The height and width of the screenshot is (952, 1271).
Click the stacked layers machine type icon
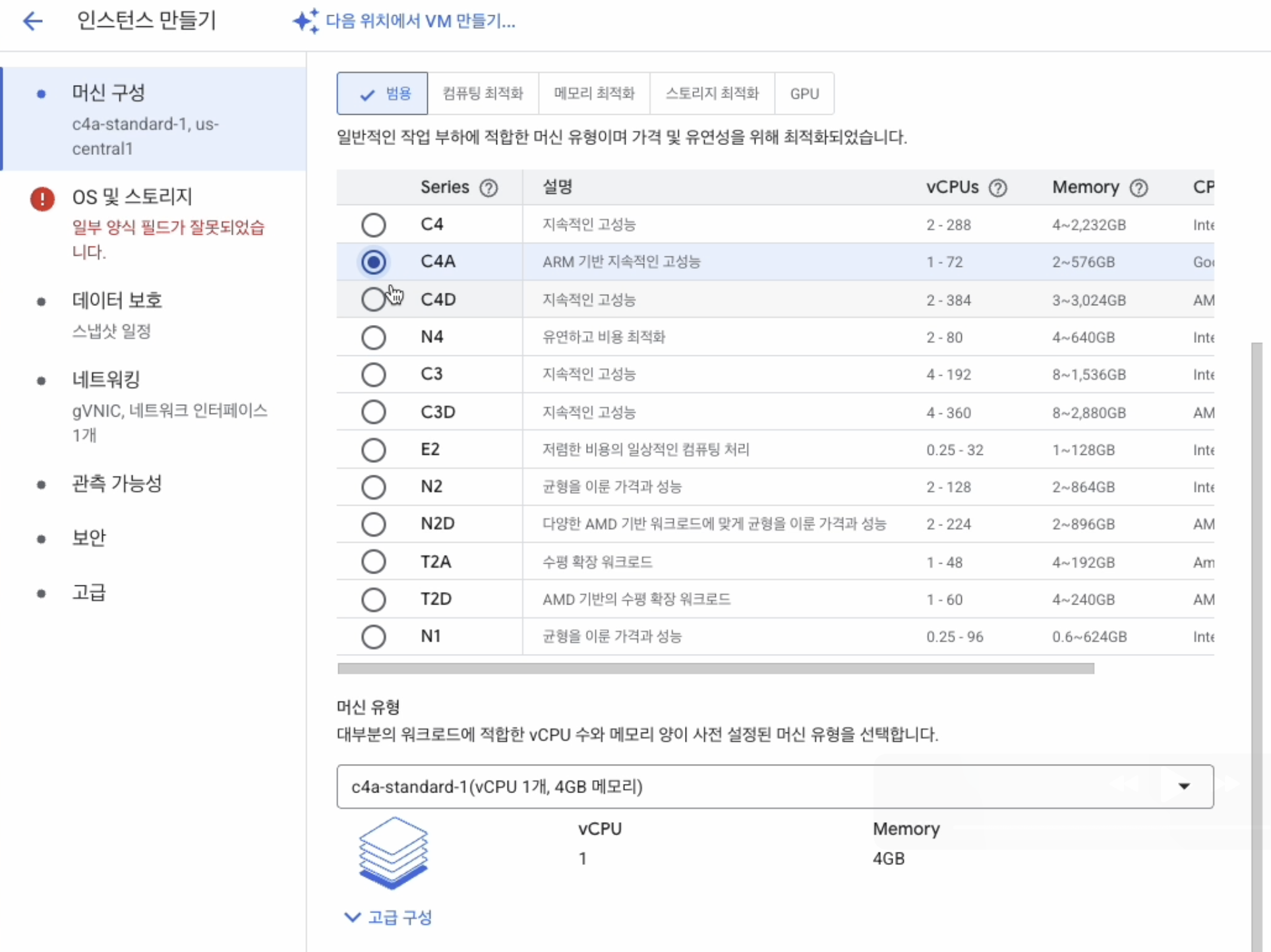(x=393, y=852)
